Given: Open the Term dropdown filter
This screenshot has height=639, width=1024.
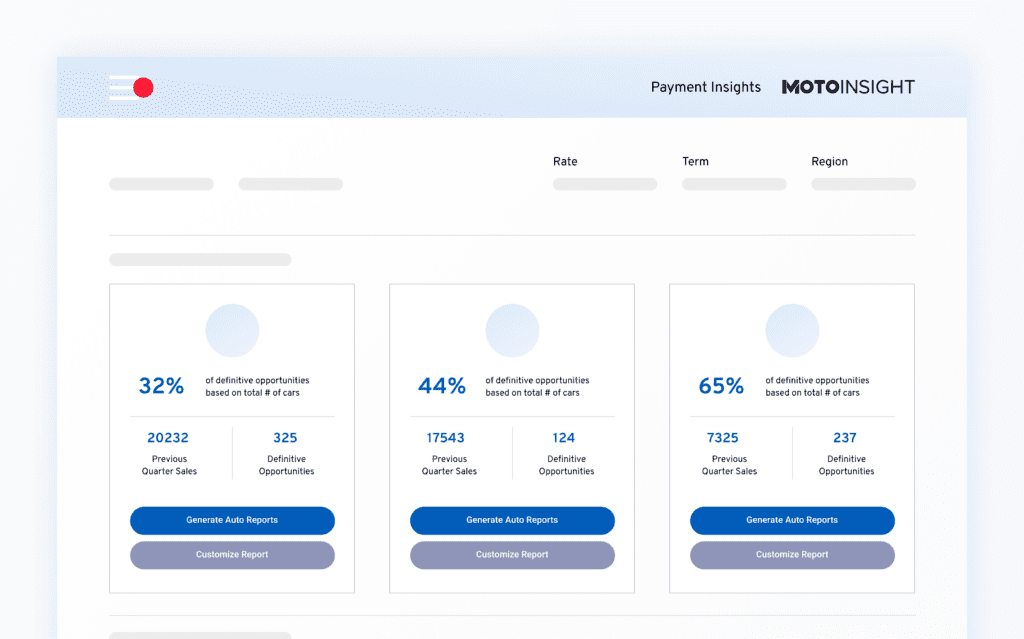Looking at the screenshot, I should [733, 184].
